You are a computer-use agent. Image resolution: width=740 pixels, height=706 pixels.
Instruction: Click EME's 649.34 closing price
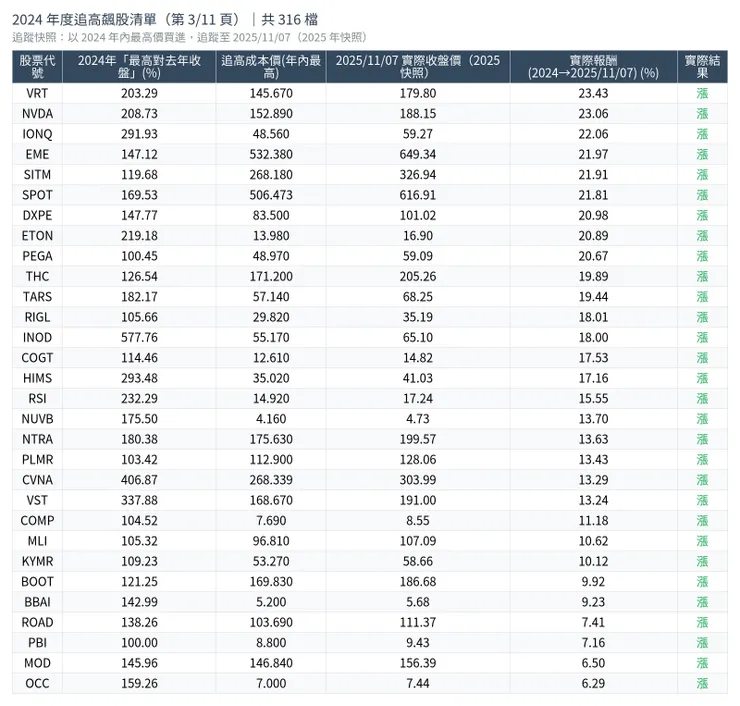[x=417, y=154]
